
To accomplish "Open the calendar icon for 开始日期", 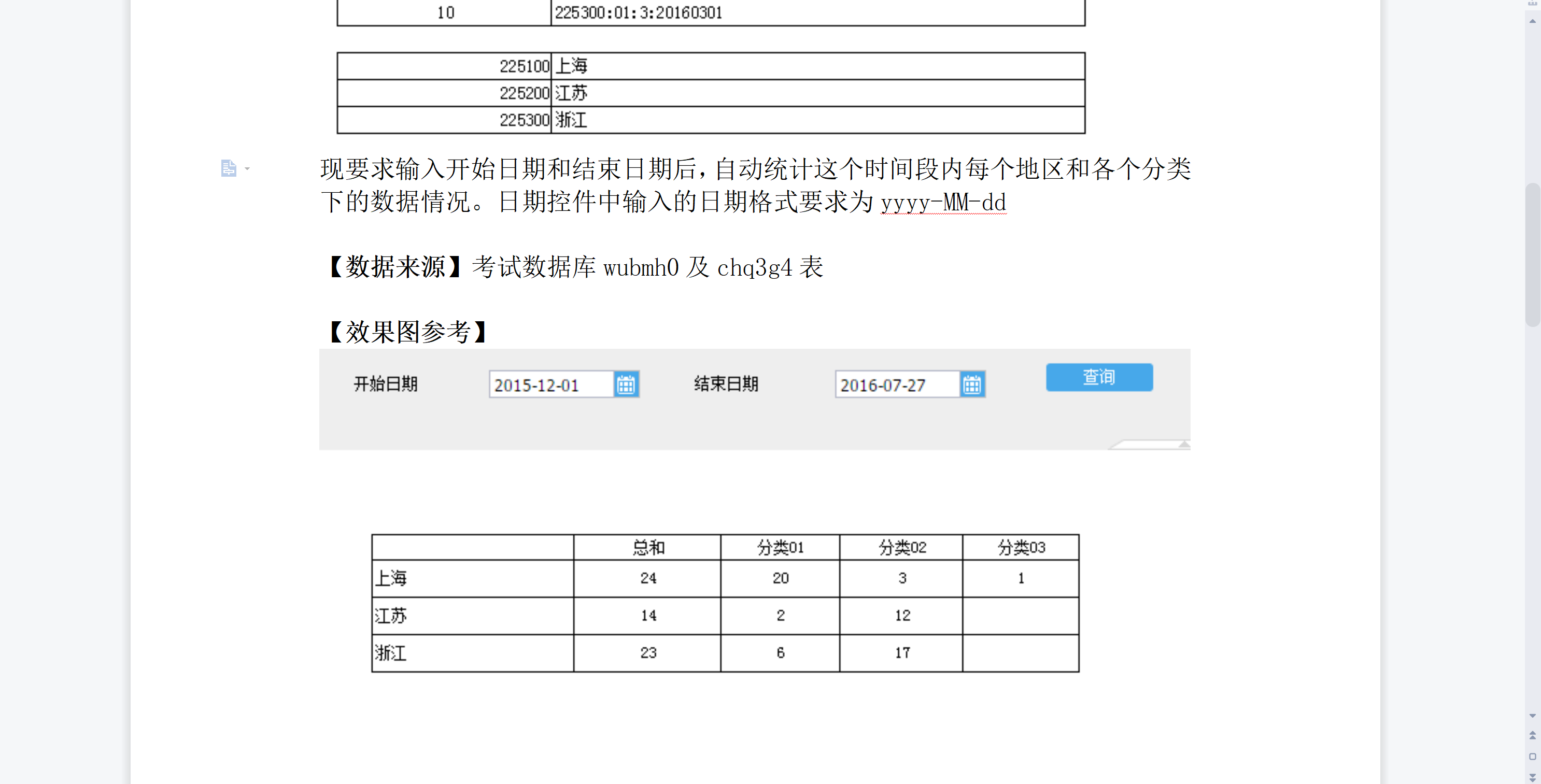I will 626,384.
